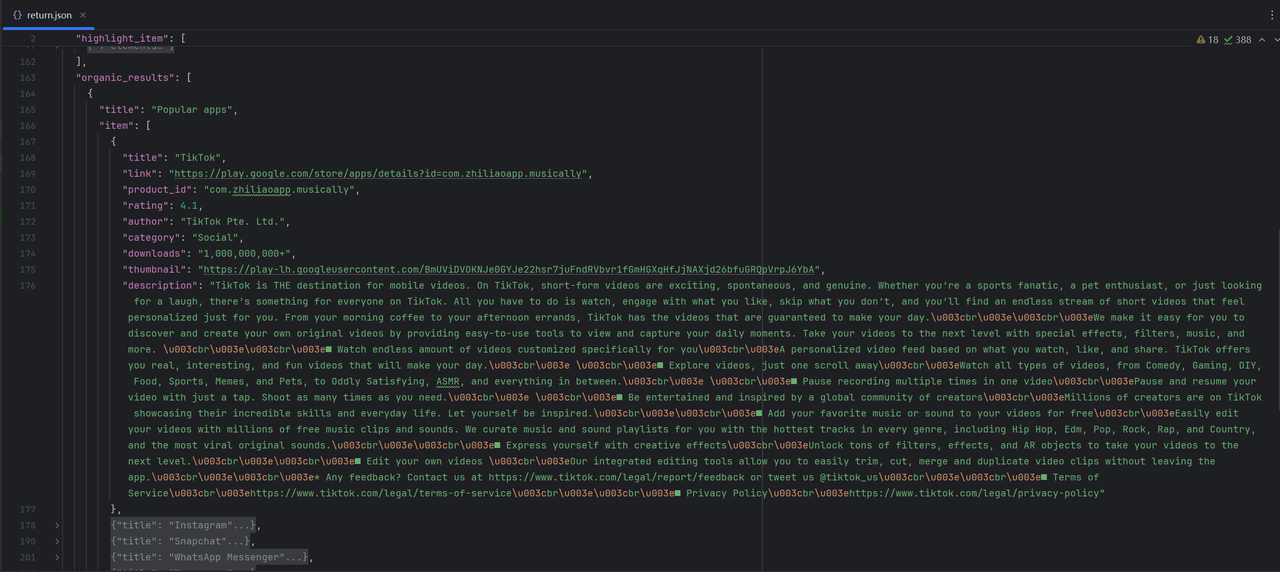Click line number 177 in the gutter
The width and height of the screenshot is (1280, 572).
pos(27,510)
